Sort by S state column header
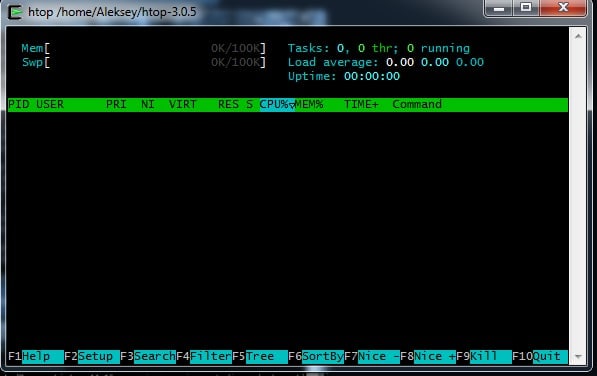597x376 pixels. coord(249,104)
